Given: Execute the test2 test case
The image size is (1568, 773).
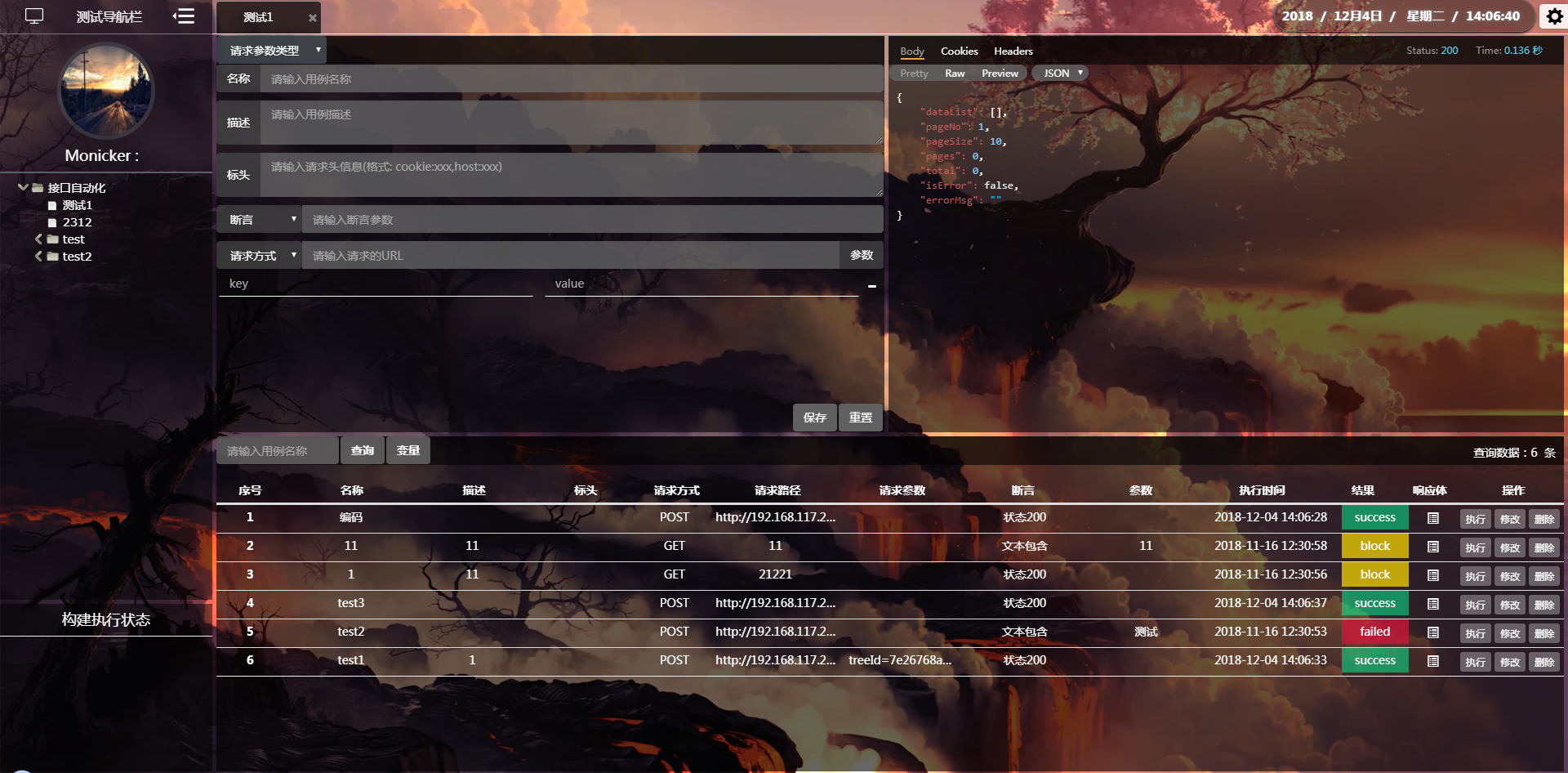Looking at the screenshot, I should tap(1476, 633).
